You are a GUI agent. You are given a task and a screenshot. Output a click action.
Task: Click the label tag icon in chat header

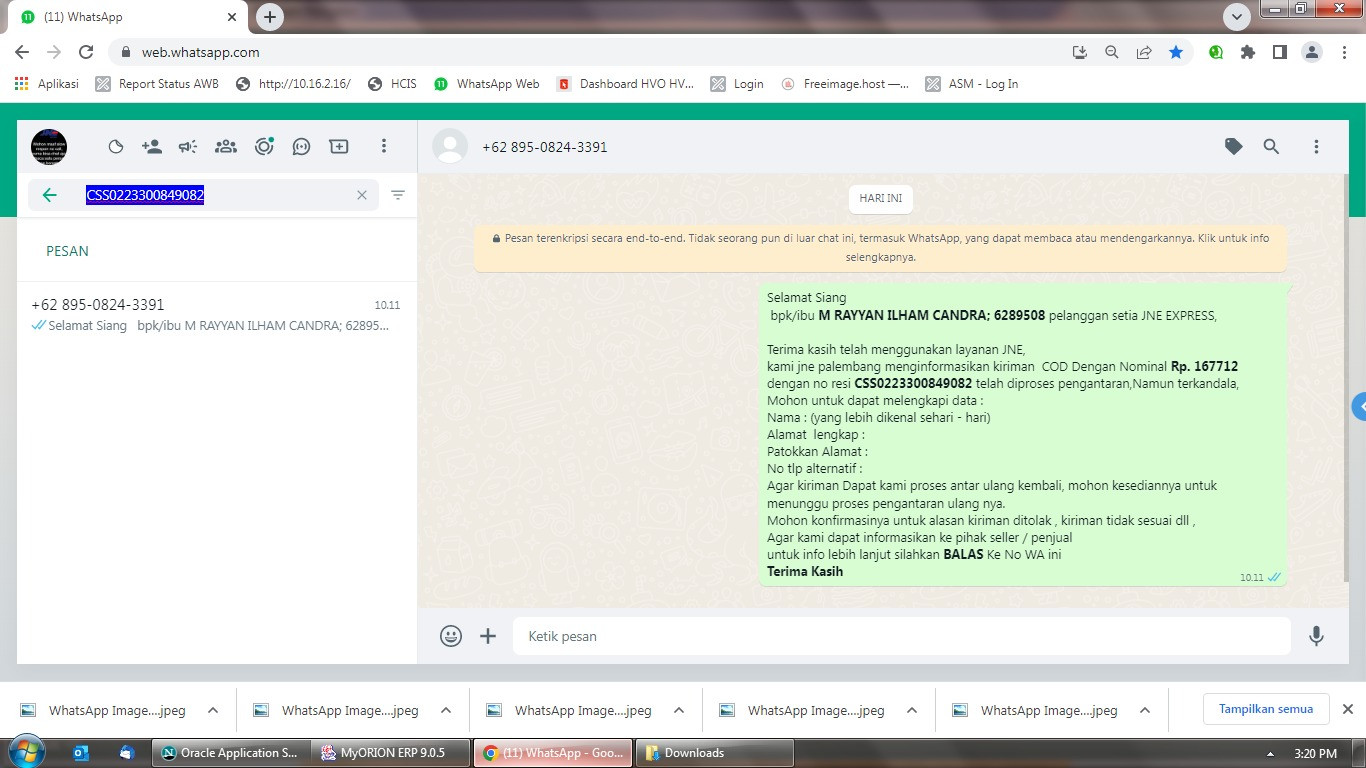tap(1234, 147)
